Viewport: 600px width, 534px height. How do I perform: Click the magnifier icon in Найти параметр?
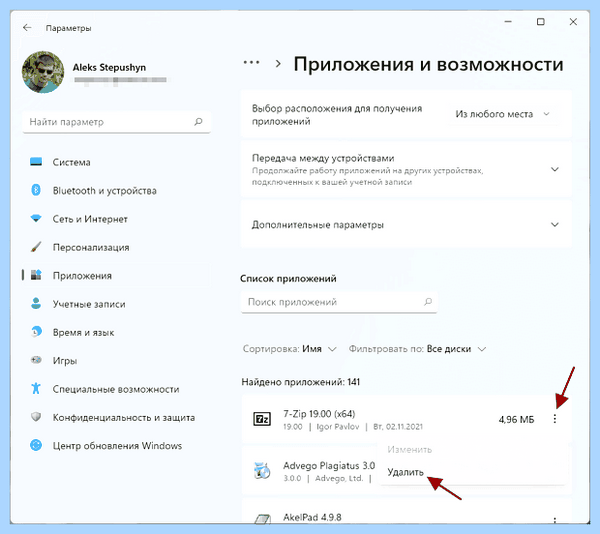198,122
